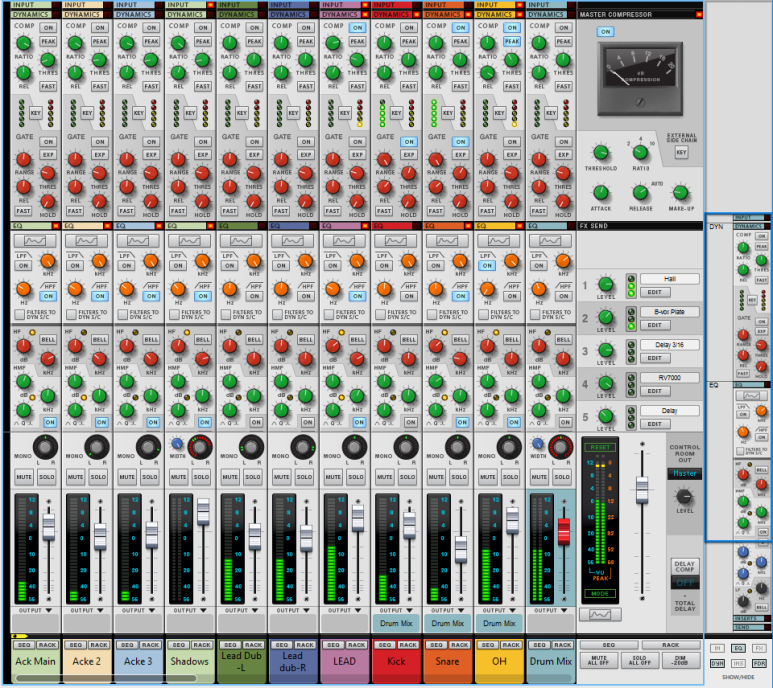The image size is (773, 688).
Task: Toggle the Master Compressor ON button
Action: (x=606, y=32)
